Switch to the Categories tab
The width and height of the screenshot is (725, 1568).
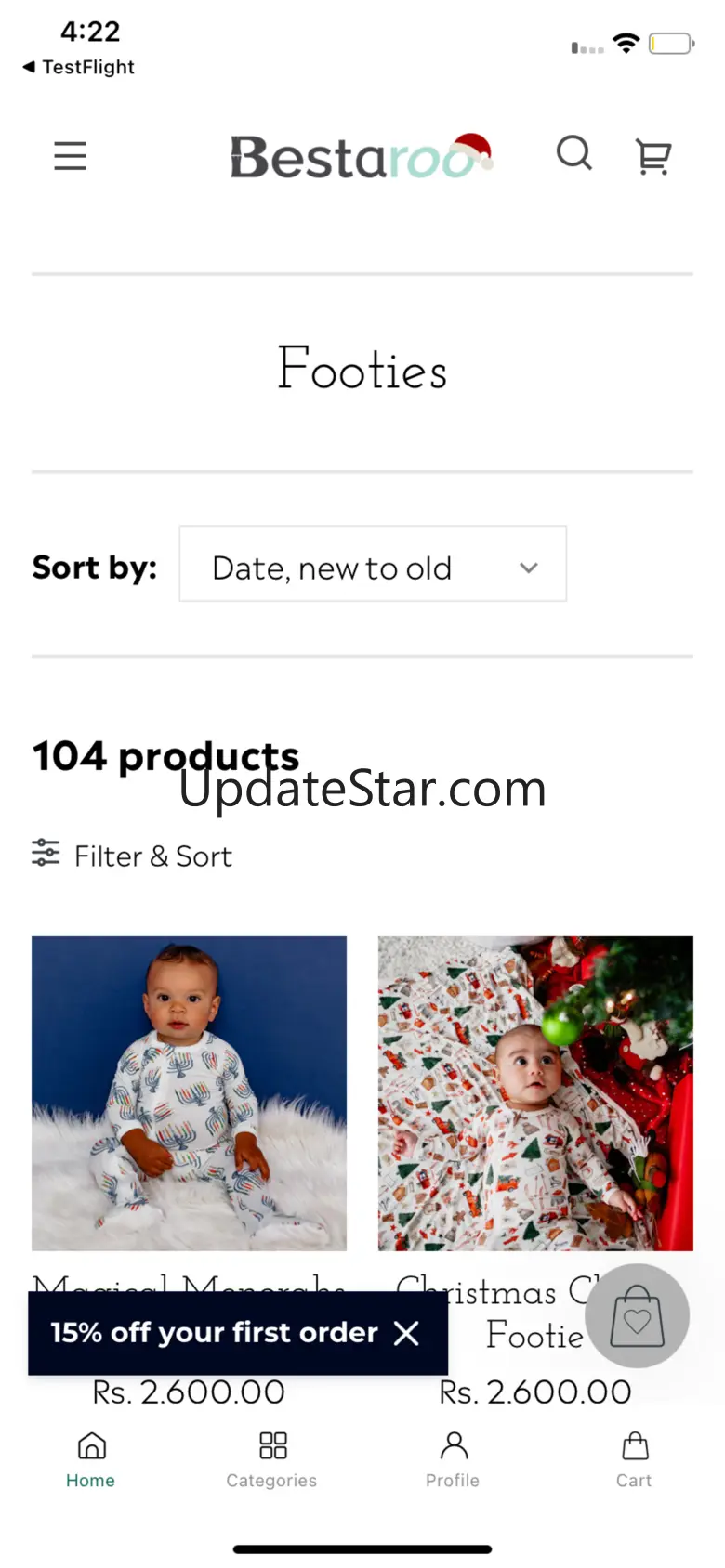point(271,1458)
